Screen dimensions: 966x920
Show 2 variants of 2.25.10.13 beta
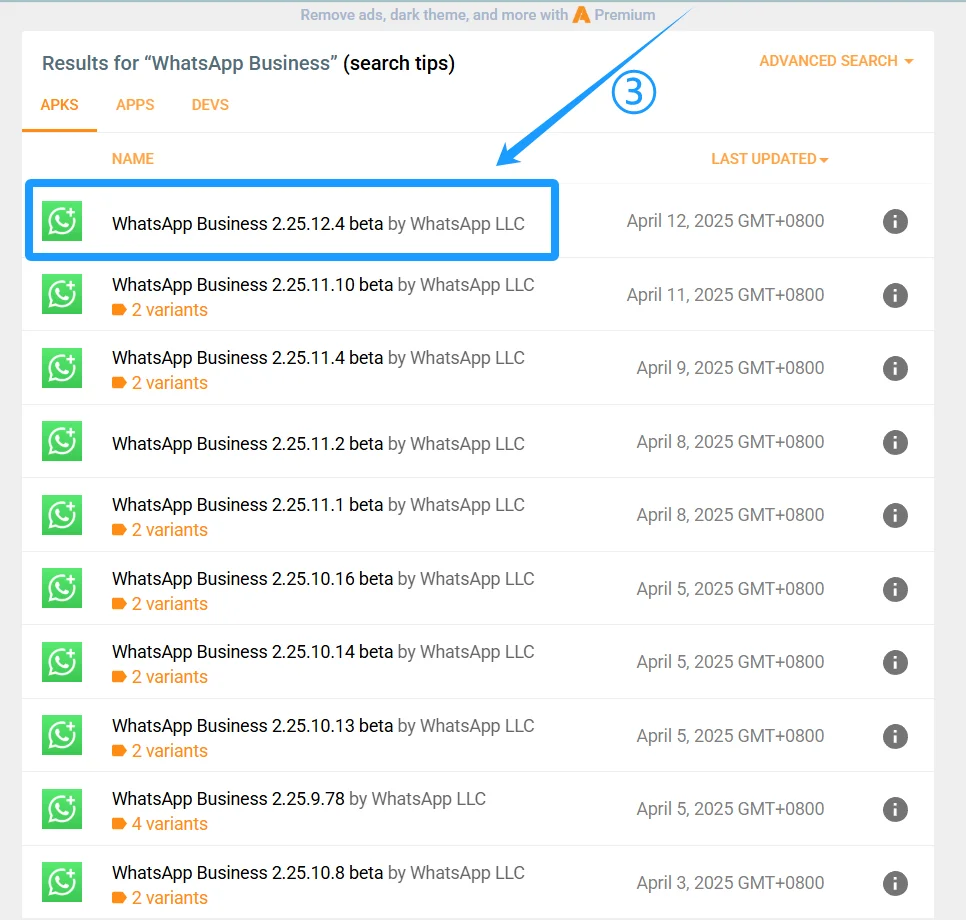coord(160,751)
